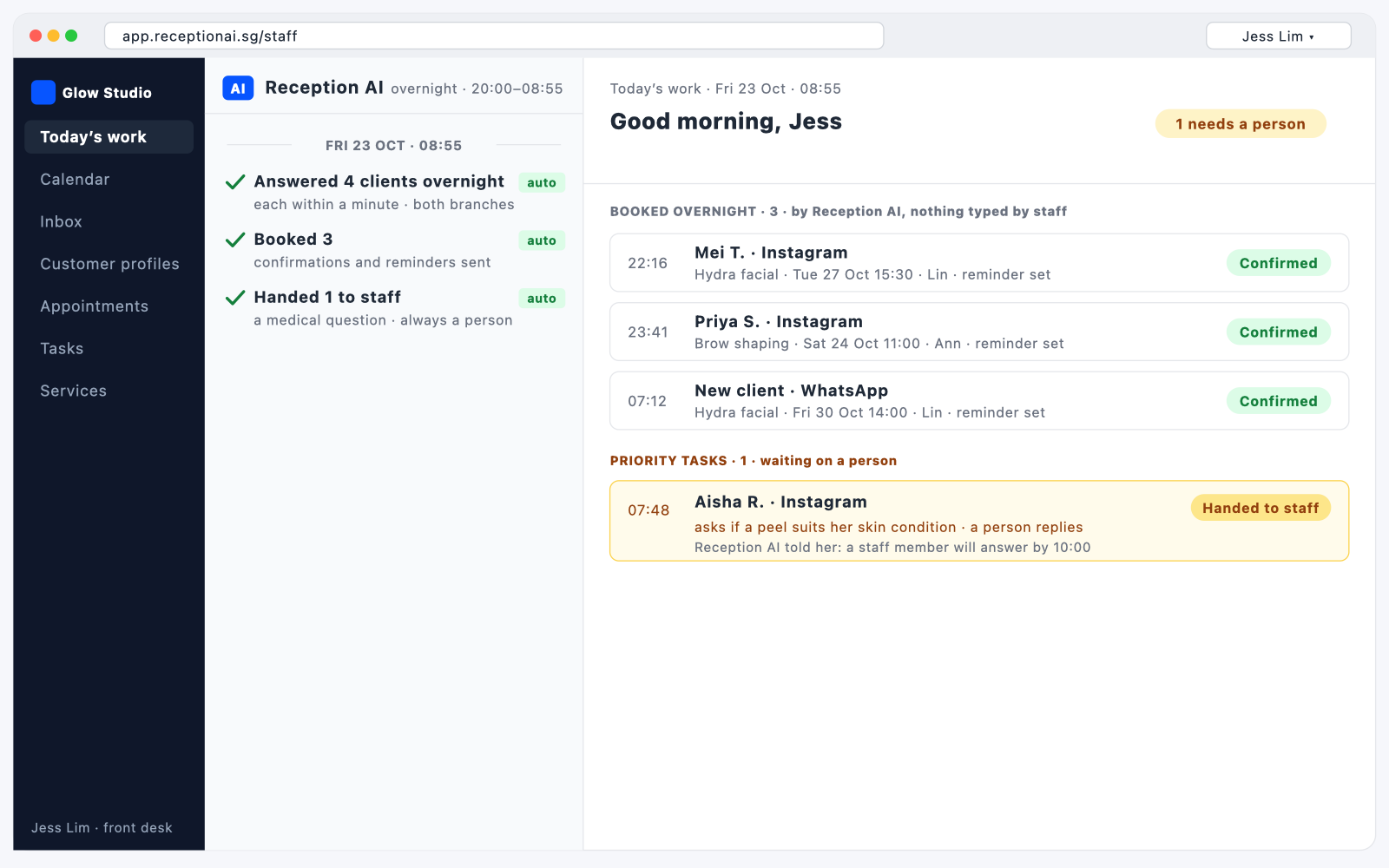
Task: Open the Mei T. Instagram booking card
Action: [x=979, y=263]
